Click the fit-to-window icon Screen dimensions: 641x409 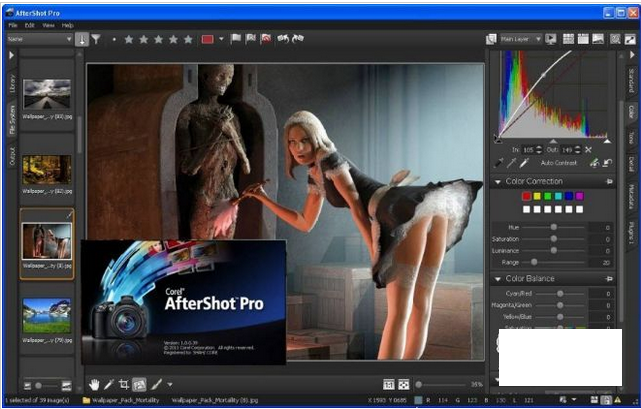click(403, 384)
